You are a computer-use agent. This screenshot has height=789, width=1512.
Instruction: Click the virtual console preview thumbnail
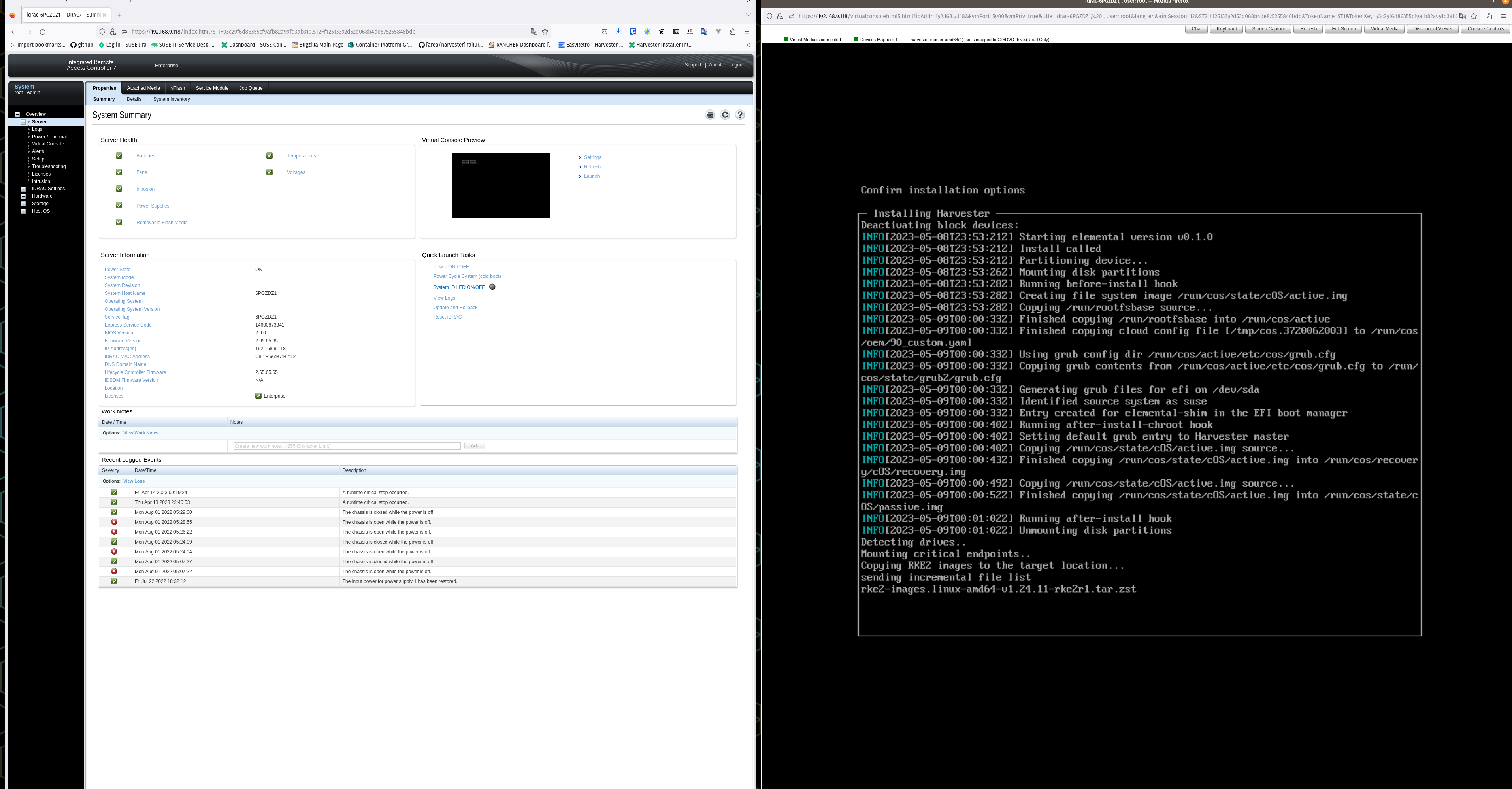tap(501, 185)
